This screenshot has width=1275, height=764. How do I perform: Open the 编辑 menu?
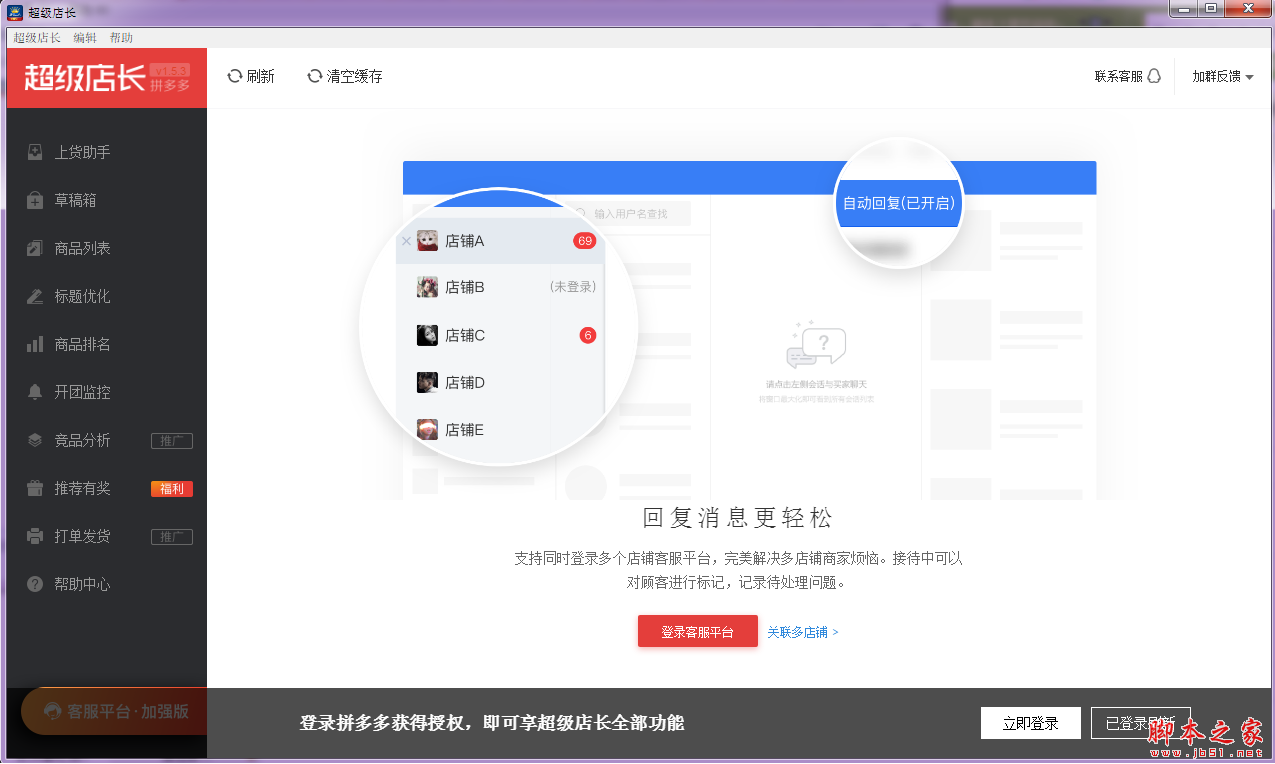[83, 37]
